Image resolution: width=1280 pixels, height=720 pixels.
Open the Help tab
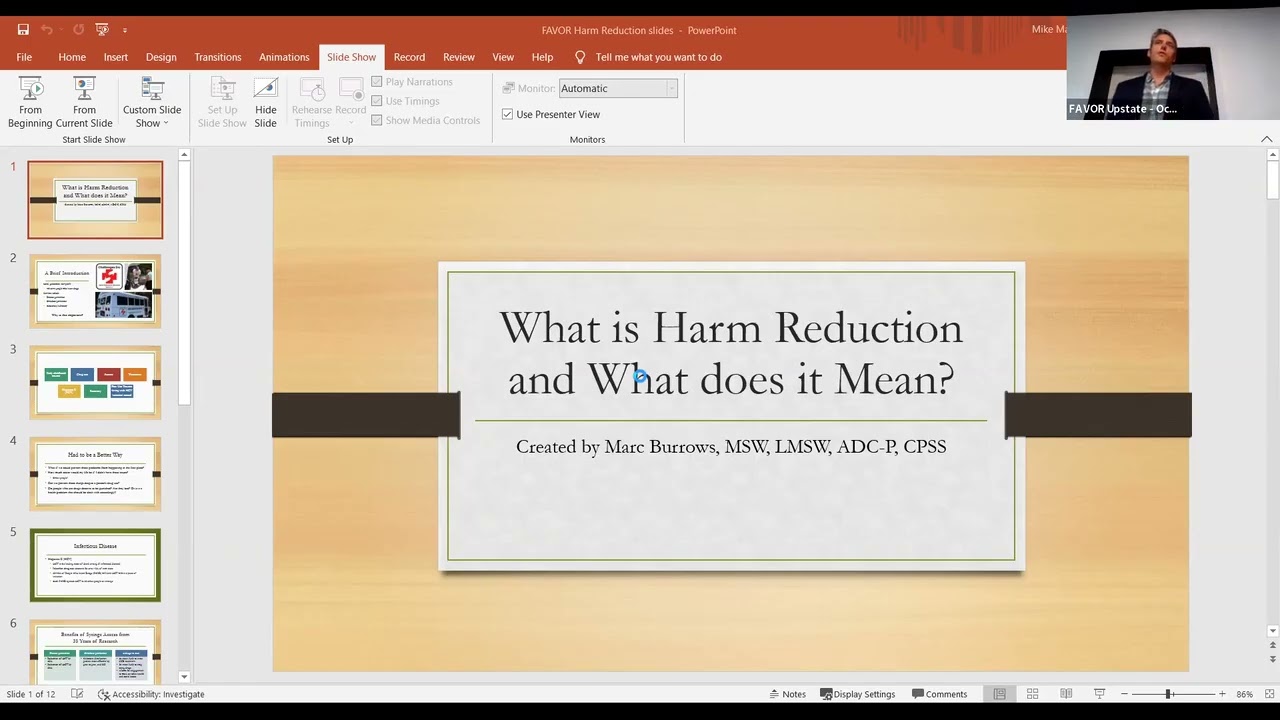[542, 57]
